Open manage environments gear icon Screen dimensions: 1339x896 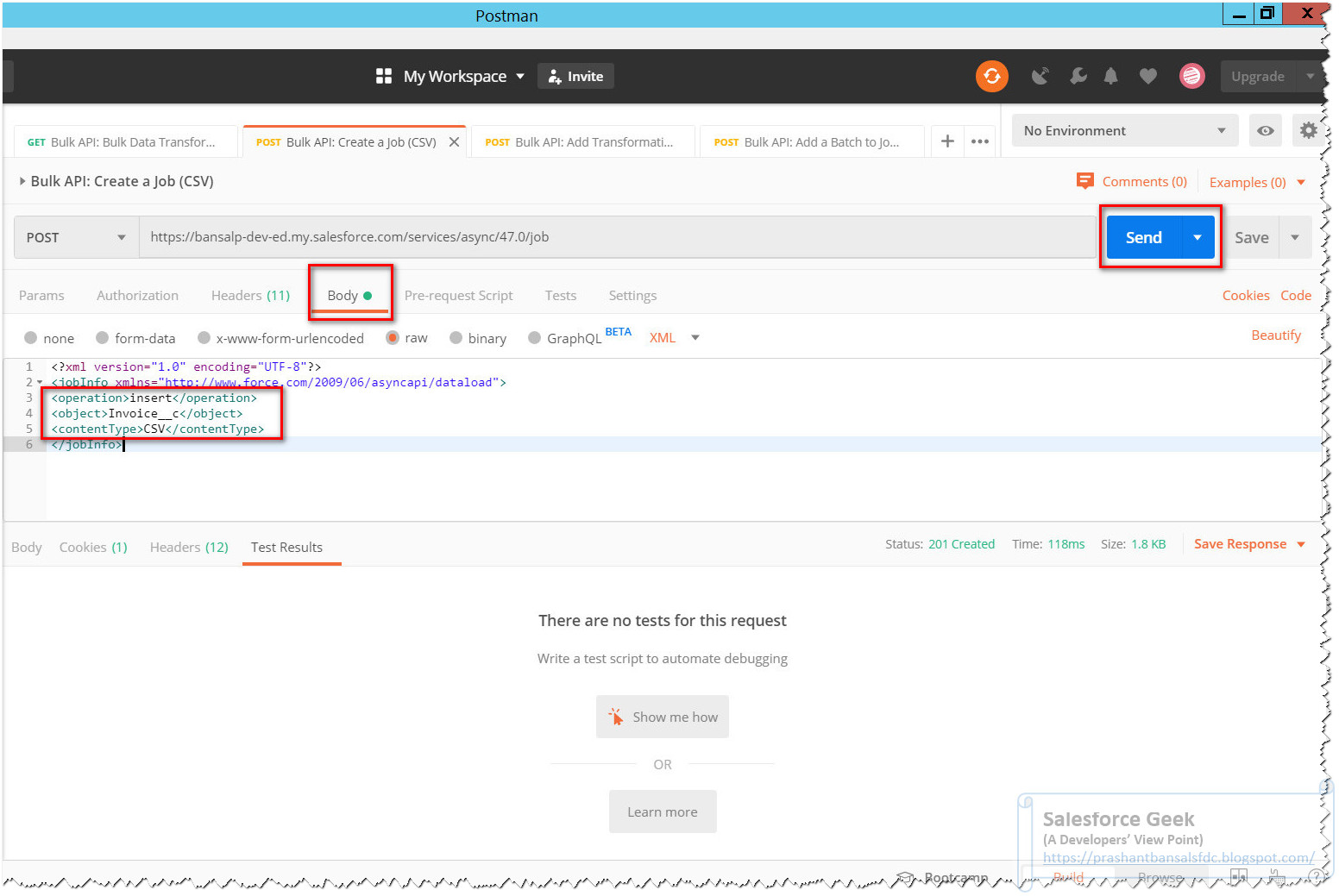[x=1309, y=130]
